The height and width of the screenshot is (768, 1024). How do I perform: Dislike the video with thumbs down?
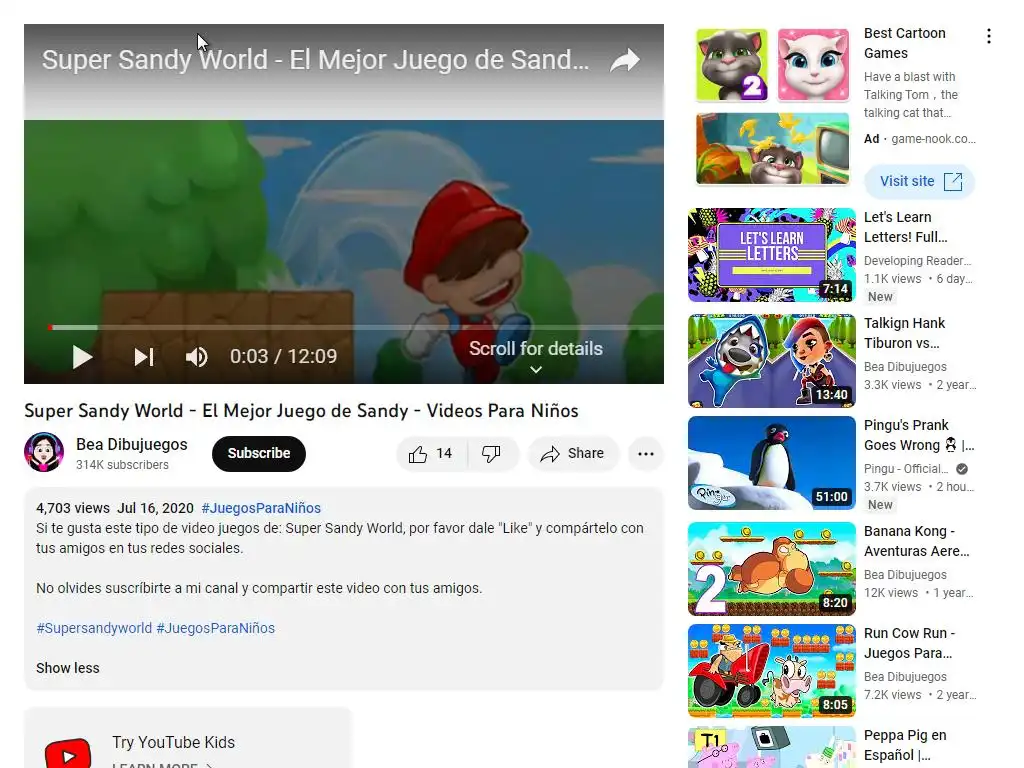pyautogui.click(x=491, y=454)
